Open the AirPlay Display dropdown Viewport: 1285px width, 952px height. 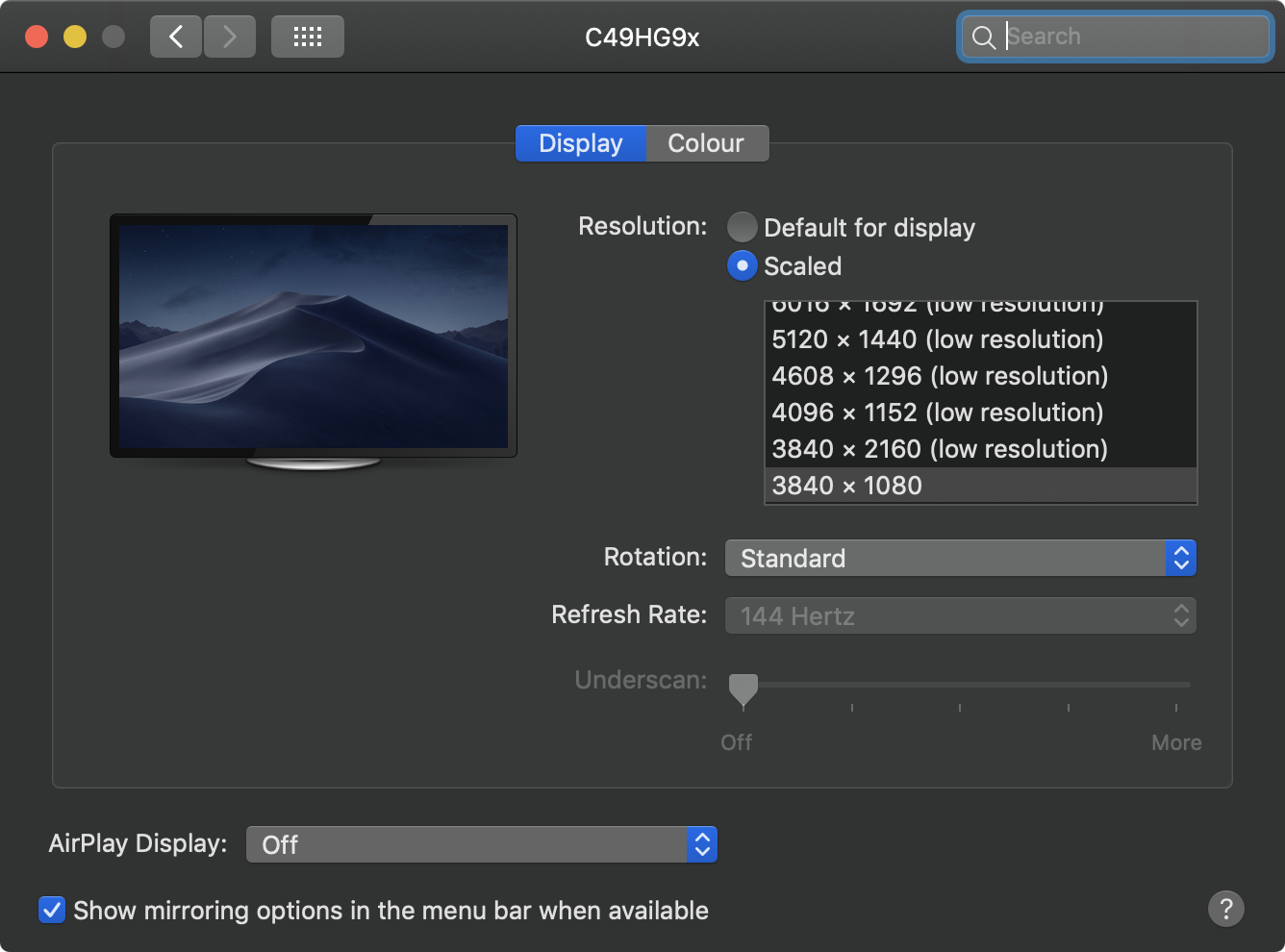tap(479, 843)
